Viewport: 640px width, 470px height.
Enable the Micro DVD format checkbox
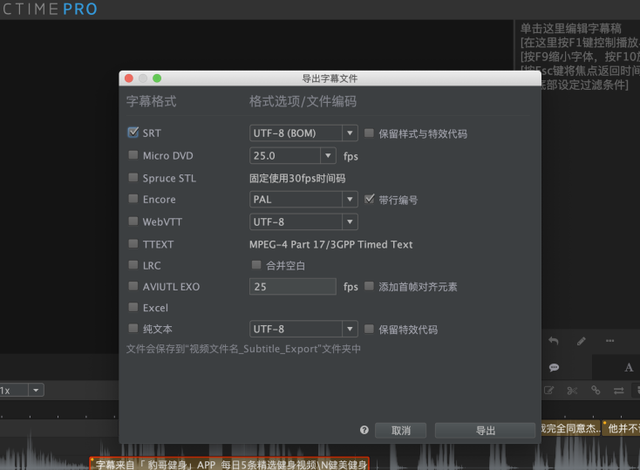[x=133, y=155]
